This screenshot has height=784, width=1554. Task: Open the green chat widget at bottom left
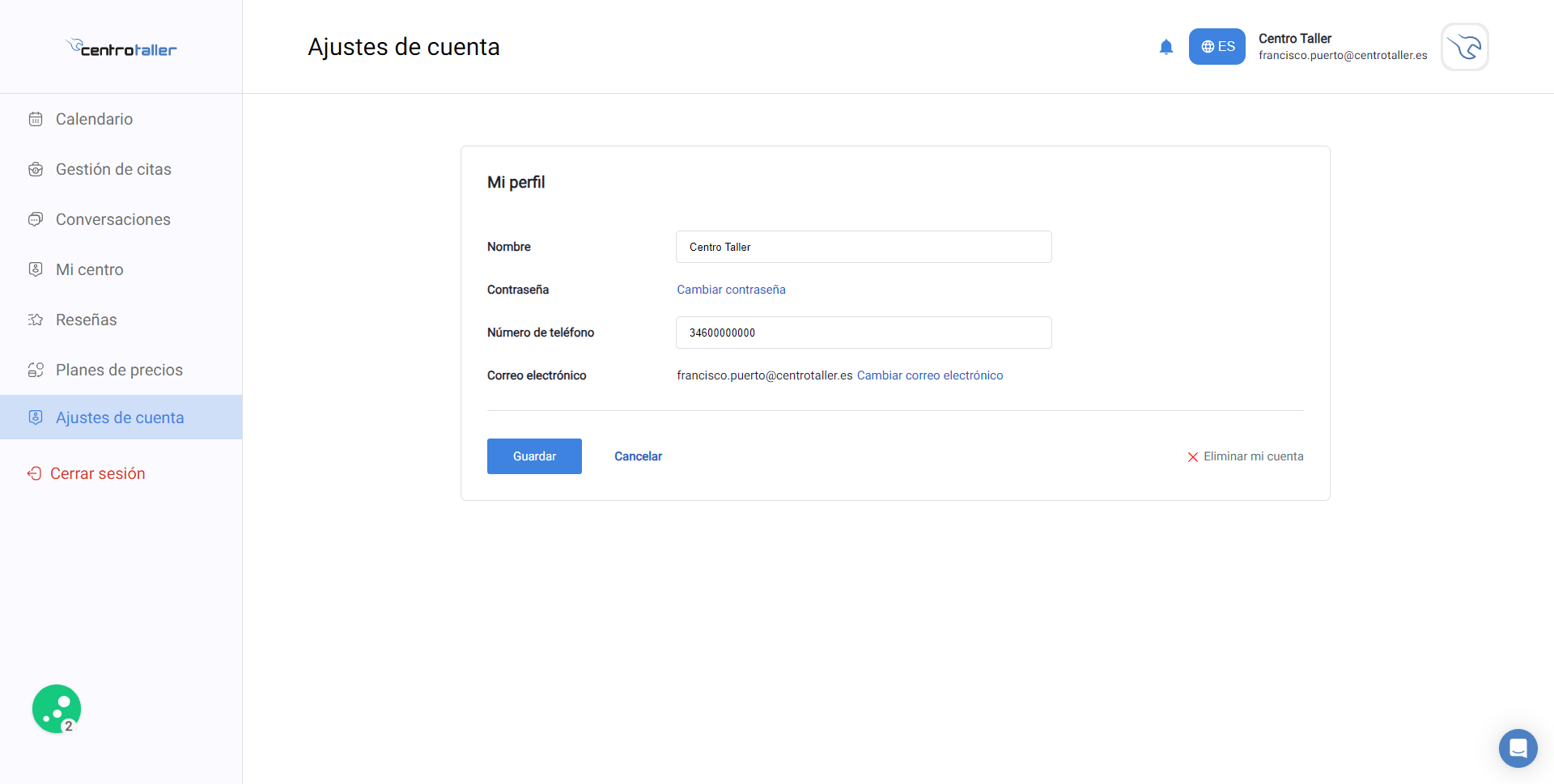56,708
